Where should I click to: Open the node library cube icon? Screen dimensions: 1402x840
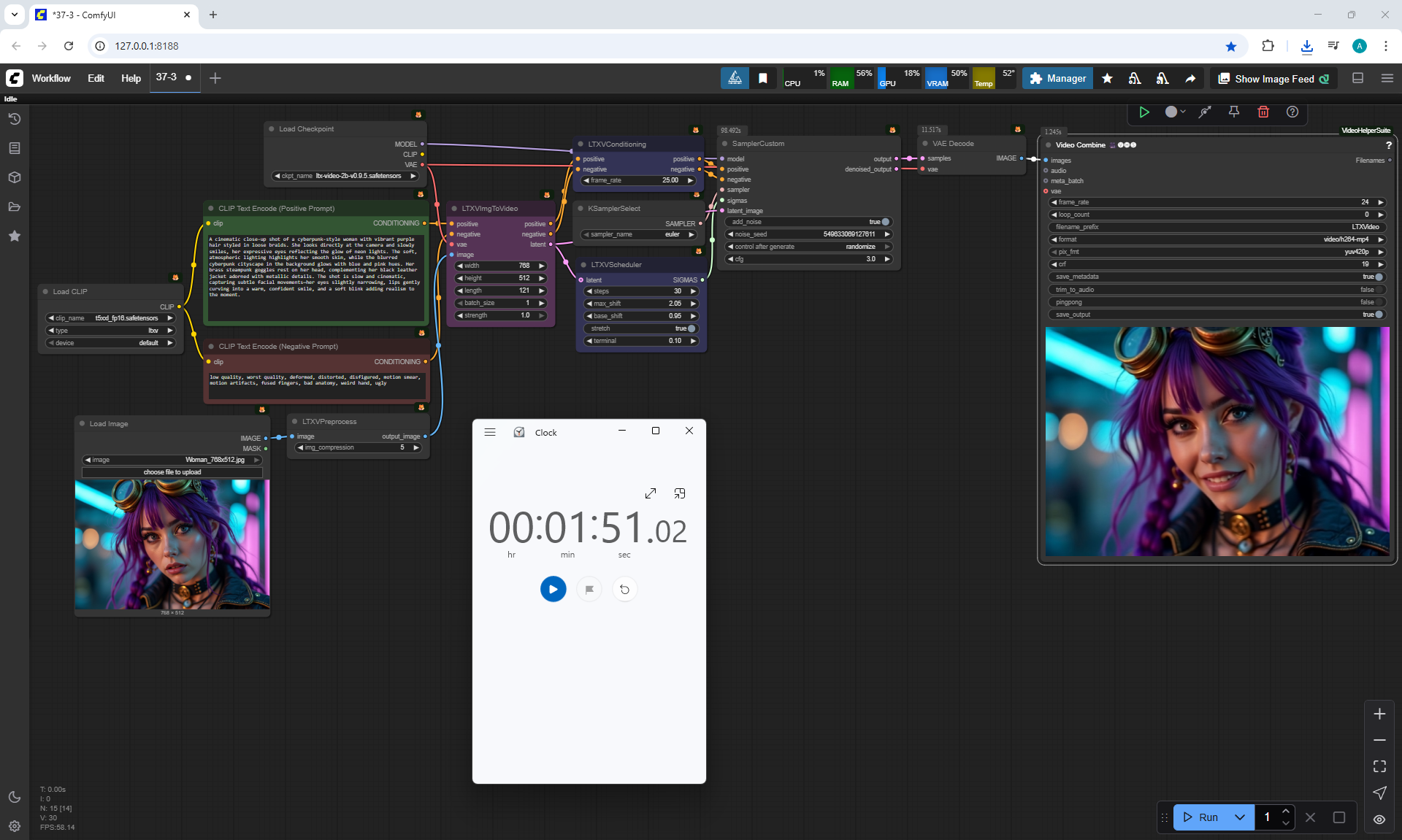pyautogui.click(x=14, y=177)
